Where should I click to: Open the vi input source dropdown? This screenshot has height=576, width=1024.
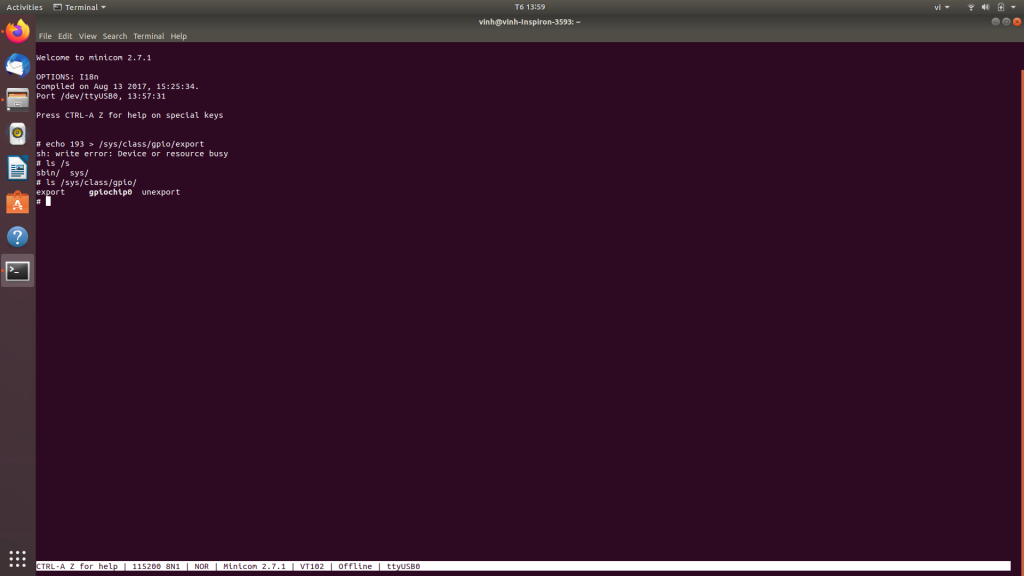click(942, 7)
